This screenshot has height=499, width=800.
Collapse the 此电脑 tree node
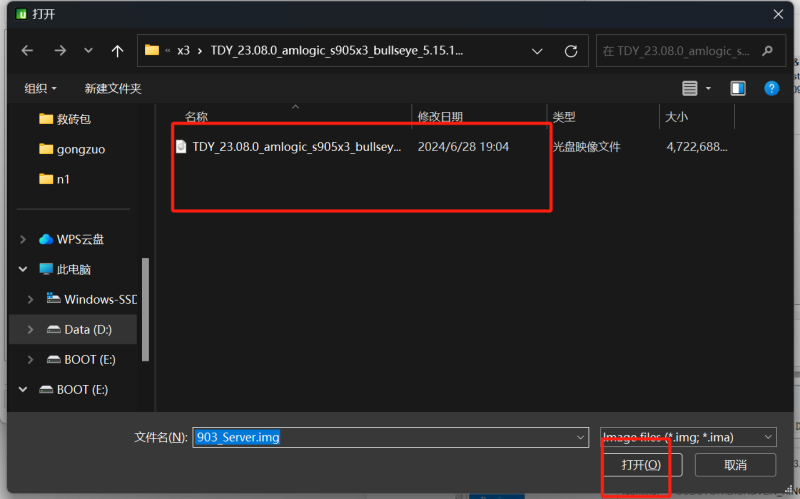pos(23,269)
